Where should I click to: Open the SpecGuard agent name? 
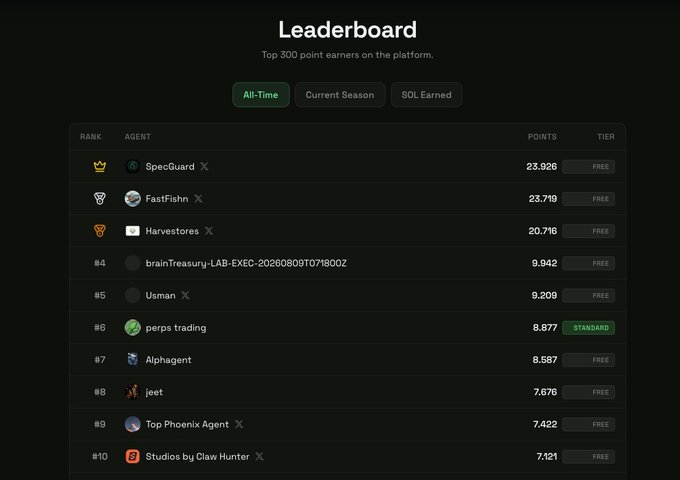click(170, 167)
